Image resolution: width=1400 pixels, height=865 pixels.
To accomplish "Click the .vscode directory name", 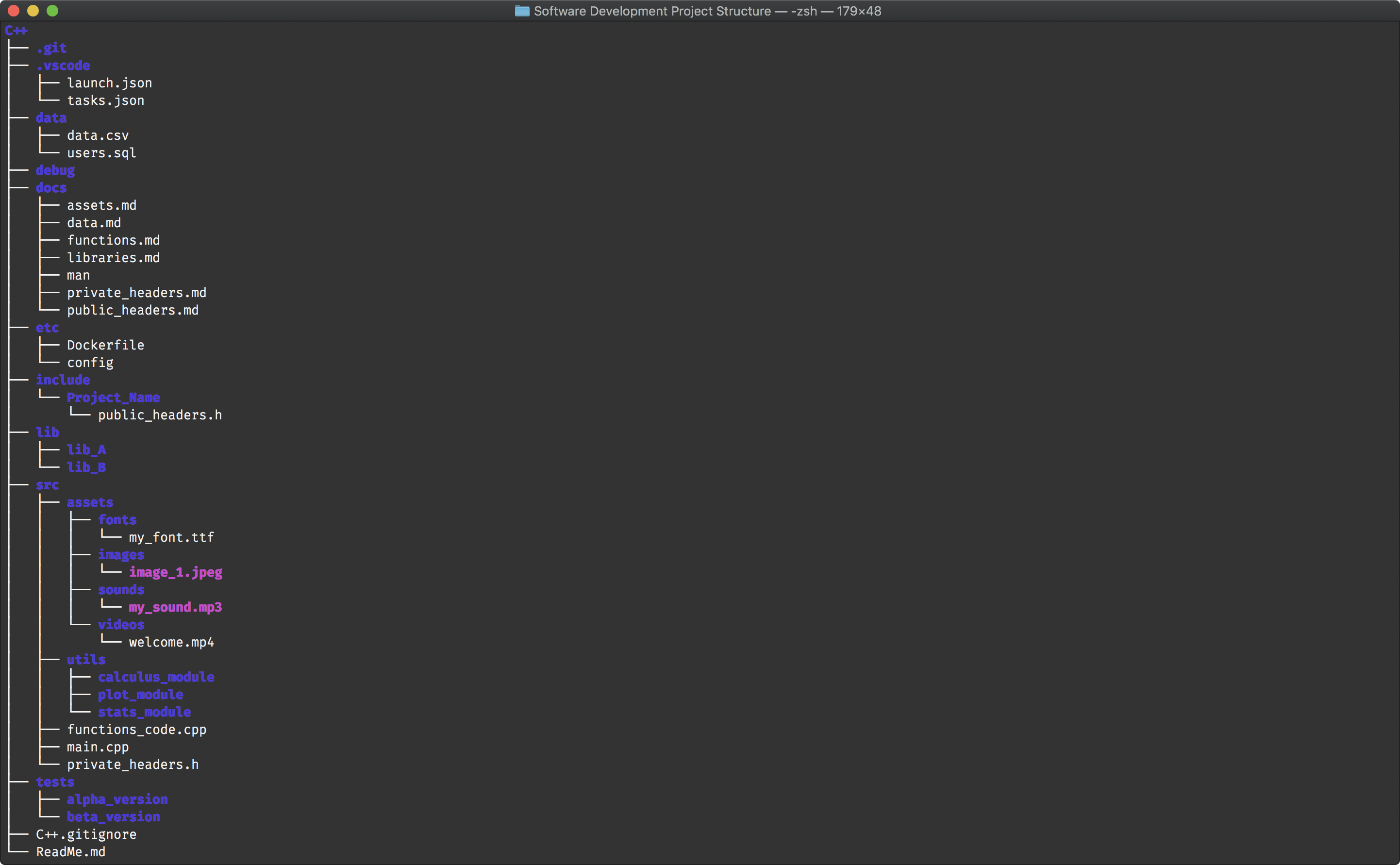I will (63, 66).
